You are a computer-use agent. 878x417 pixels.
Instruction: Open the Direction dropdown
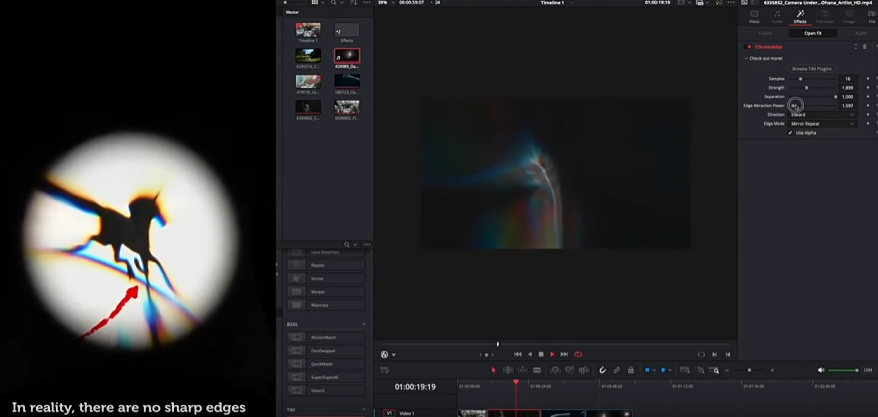pyautogui.click(x=822, y=114)
